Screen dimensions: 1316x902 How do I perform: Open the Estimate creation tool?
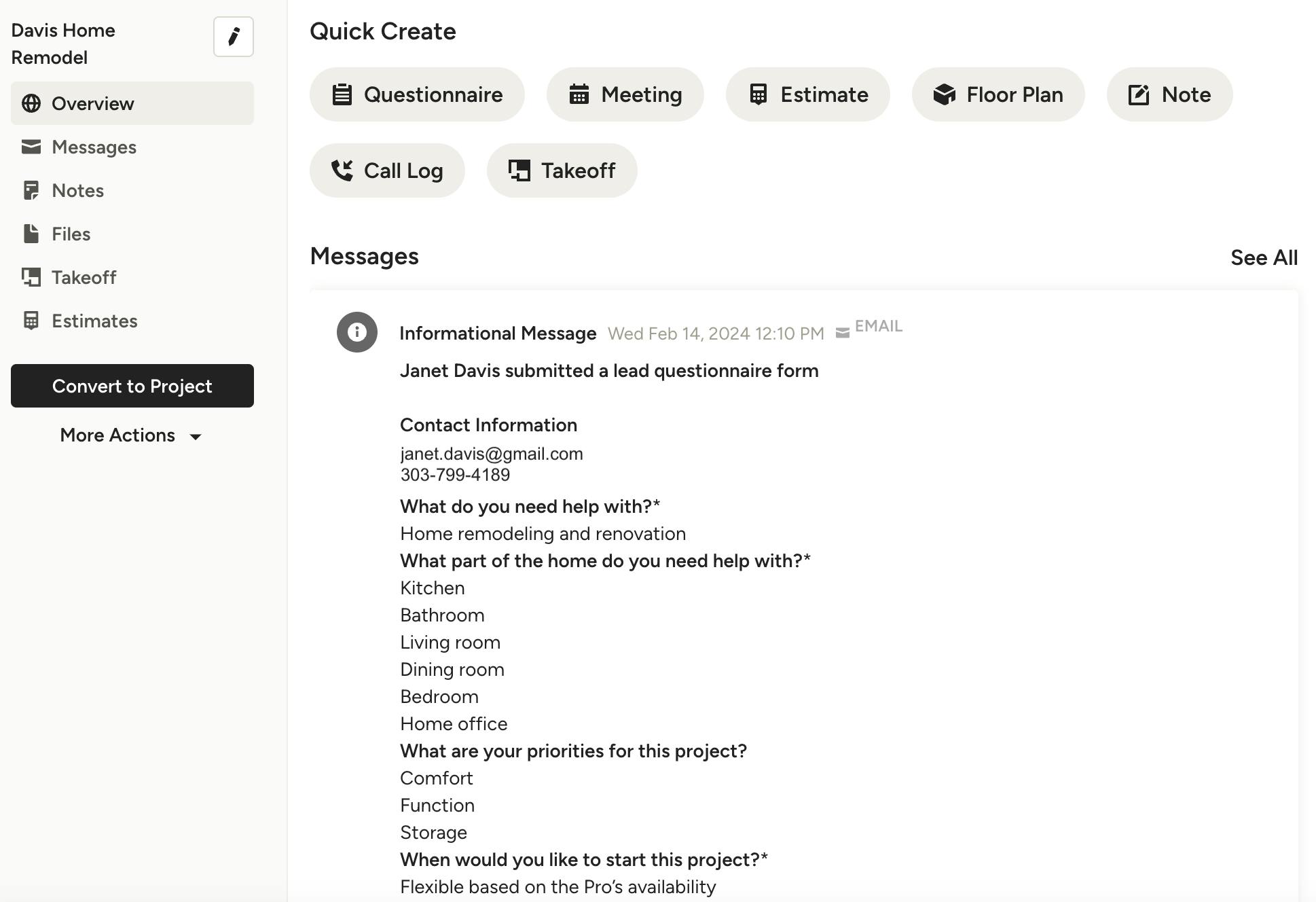pos(807,94)
